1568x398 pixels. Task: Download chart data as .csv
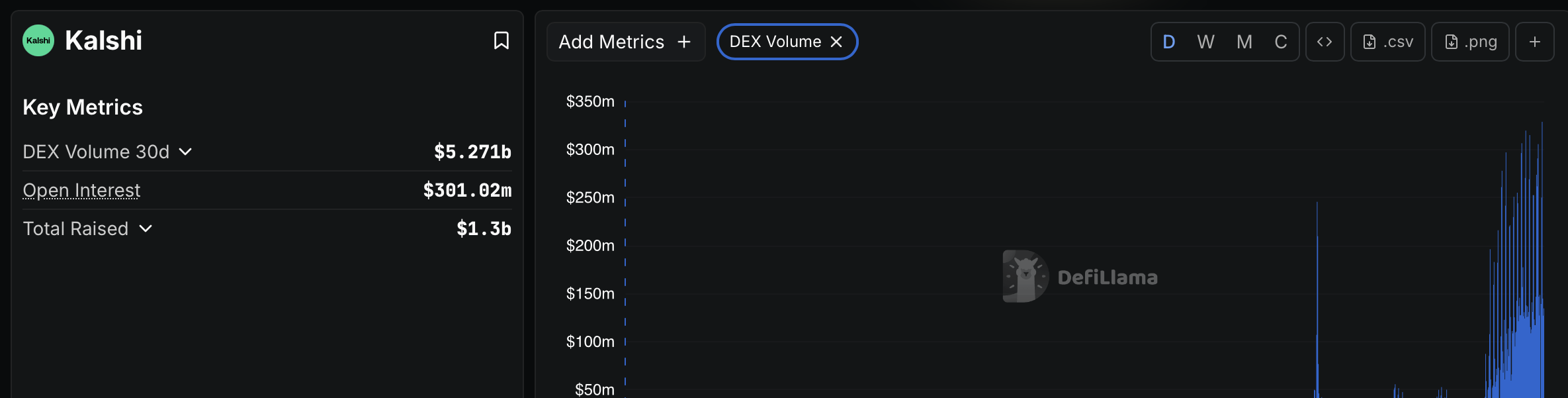pyautogui.click(x=1387, y=41)
